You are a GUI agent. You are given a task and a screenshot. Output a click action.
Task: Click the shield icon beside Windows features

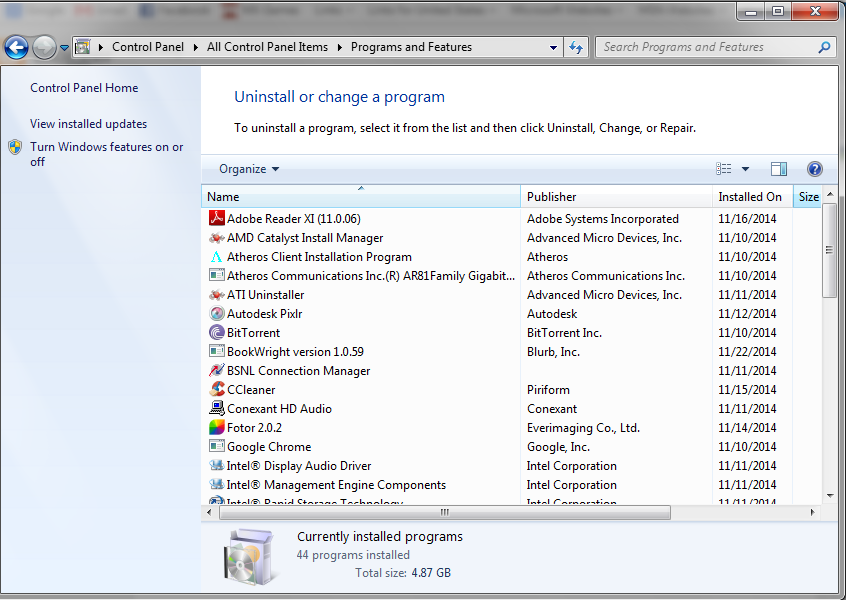pos(15,147)
